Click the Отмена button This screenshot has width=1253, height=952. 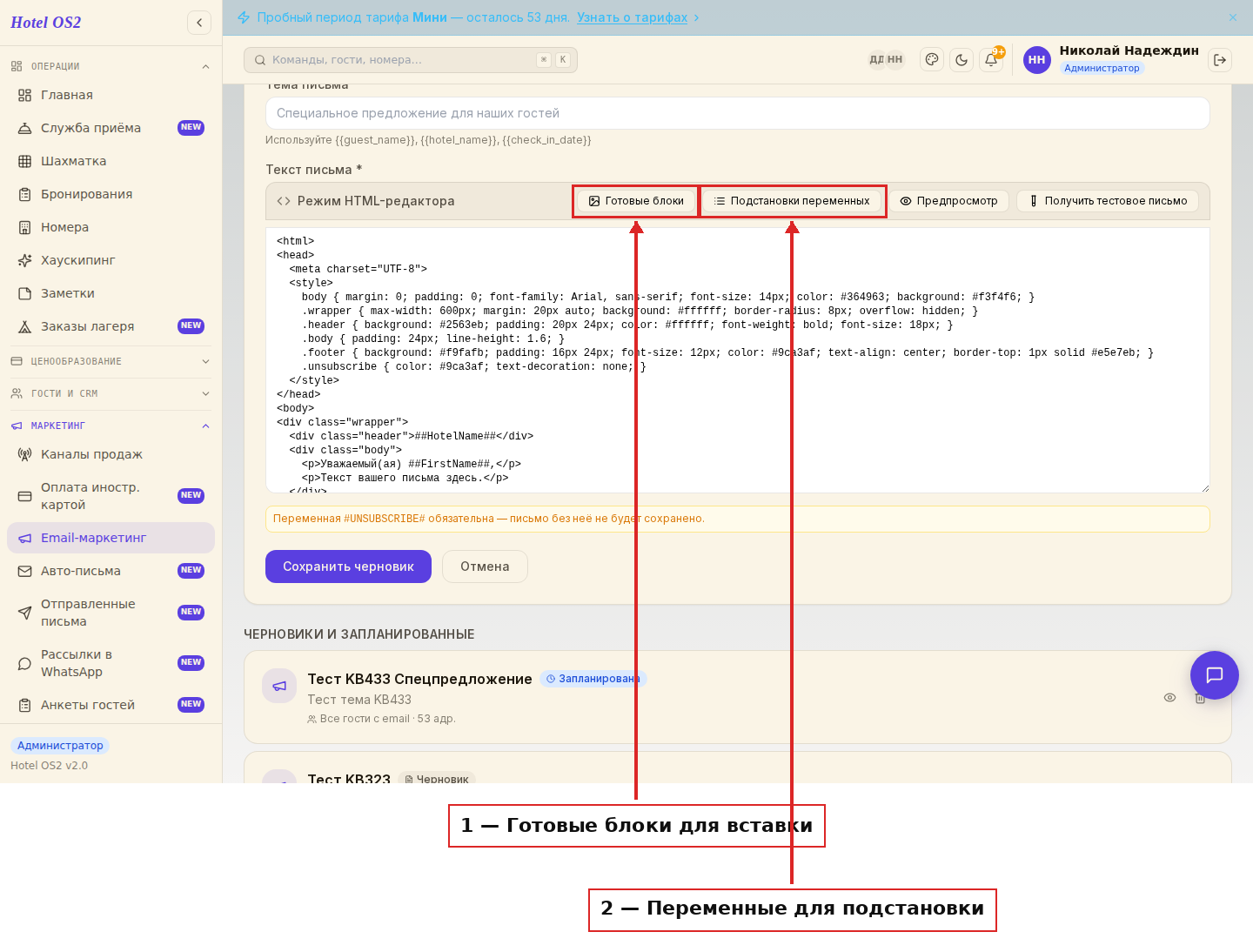(x=485, y=567)
